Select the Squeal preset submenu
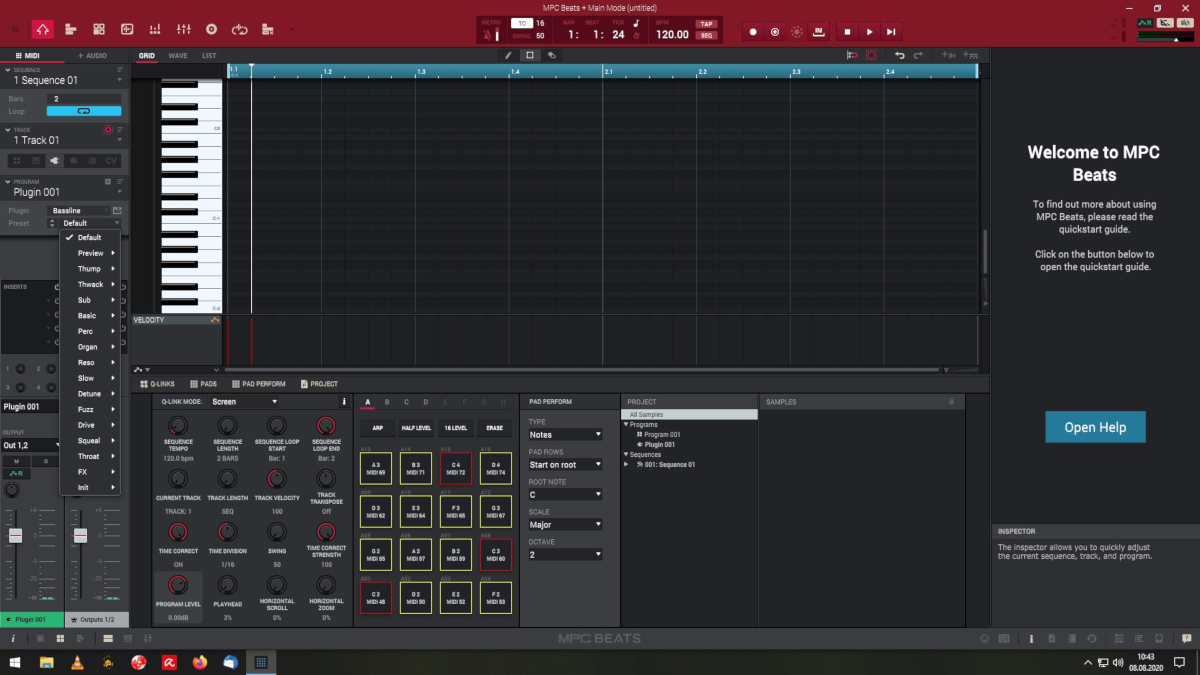The image size is (1200, 675). coord(90,440)
